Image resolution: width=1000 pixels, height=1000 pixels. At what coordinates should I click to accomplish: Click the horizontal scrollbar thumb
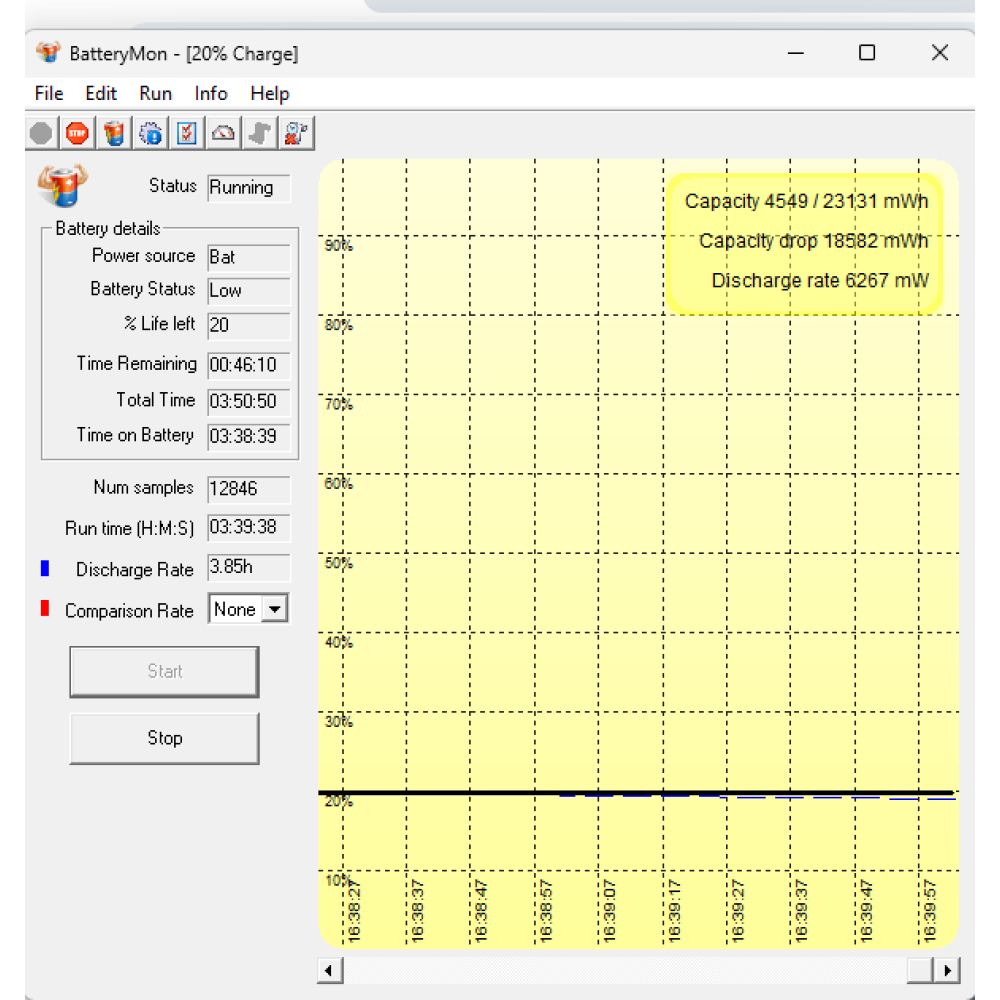click(920, 971)
